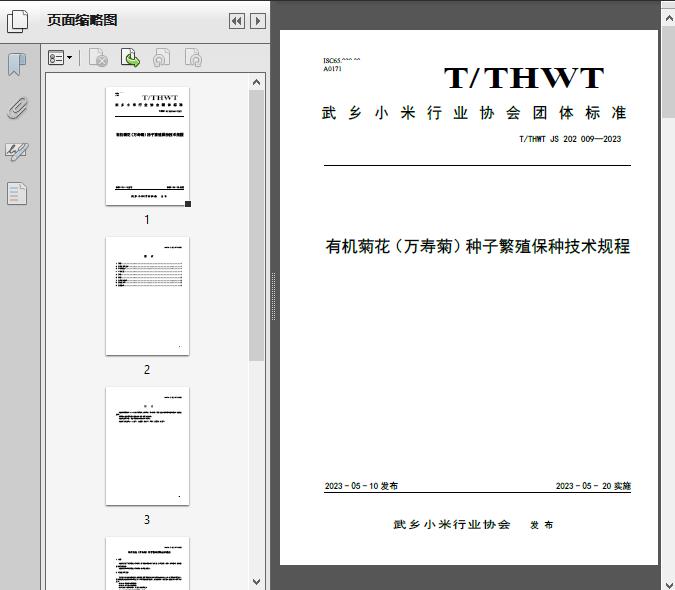675x590 pixels.
Task: Open the Bookmarks sidebar panel
Action: coord(17,65)
